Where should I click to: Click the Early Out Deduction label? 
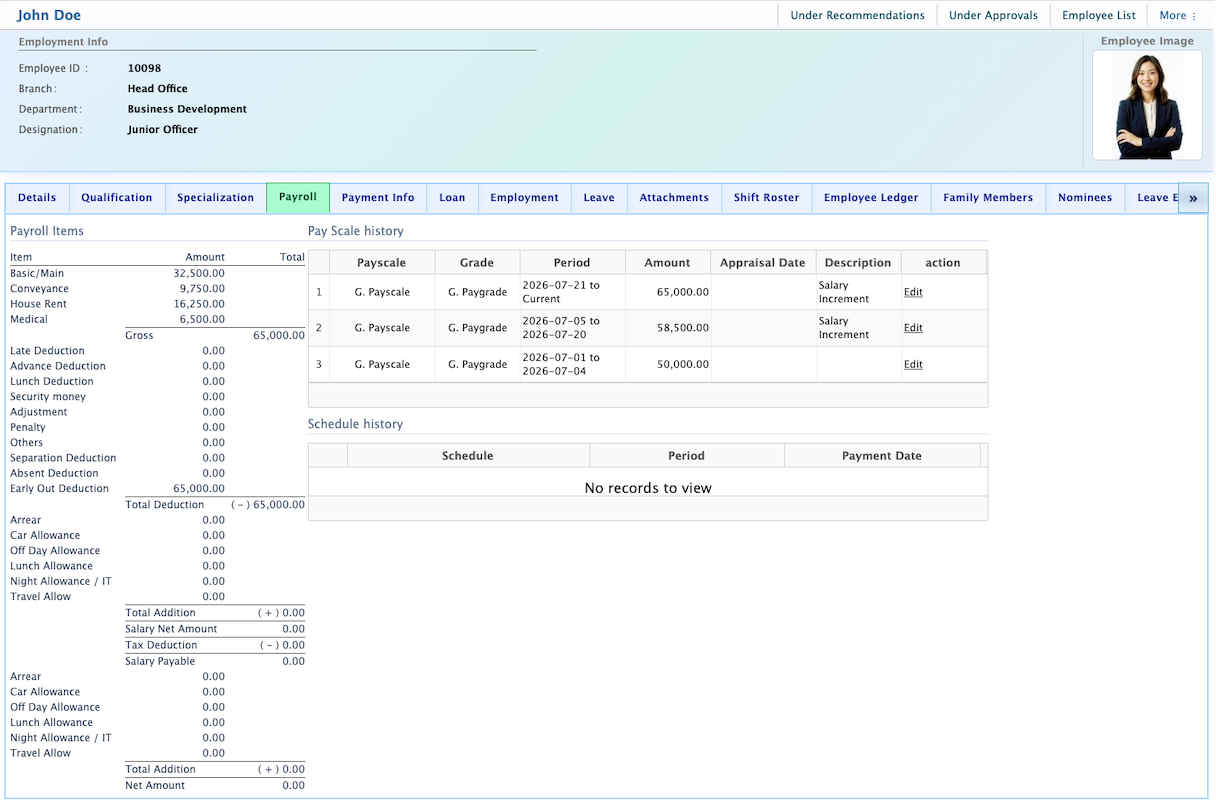[60, 489]
